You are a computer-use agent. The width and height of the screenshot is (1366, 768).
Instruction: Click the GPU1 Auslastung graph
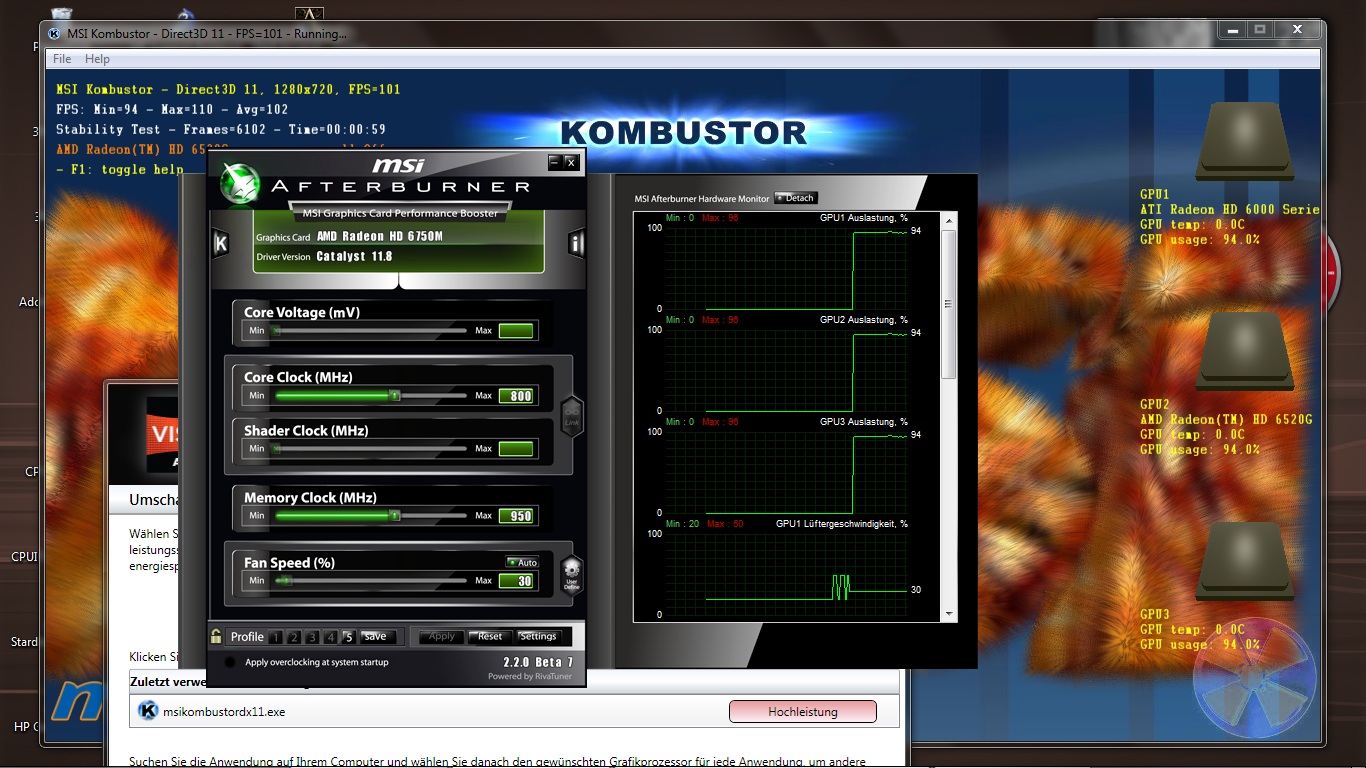[785, 267]
